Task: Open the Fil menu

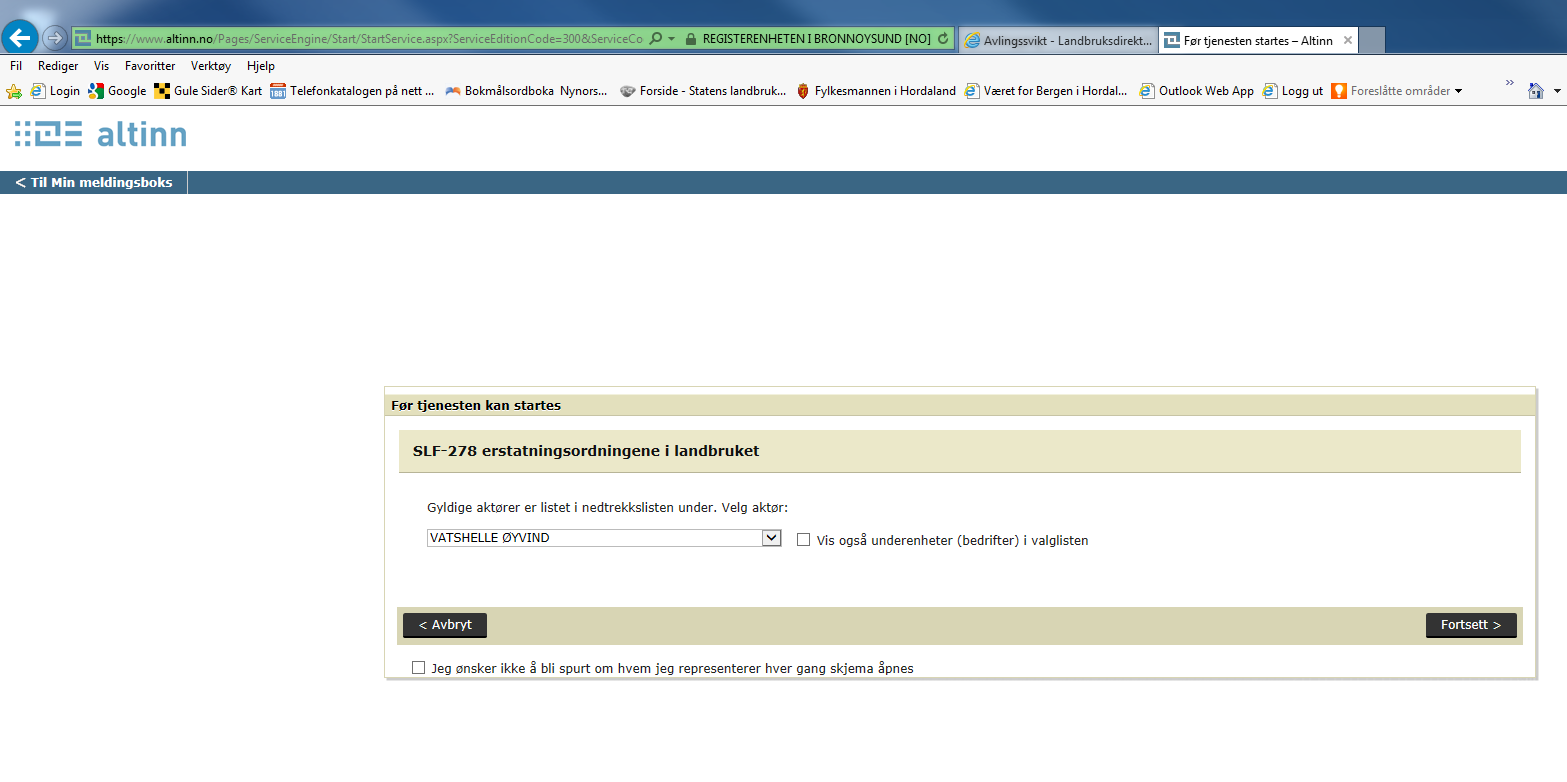Action: 16,65
